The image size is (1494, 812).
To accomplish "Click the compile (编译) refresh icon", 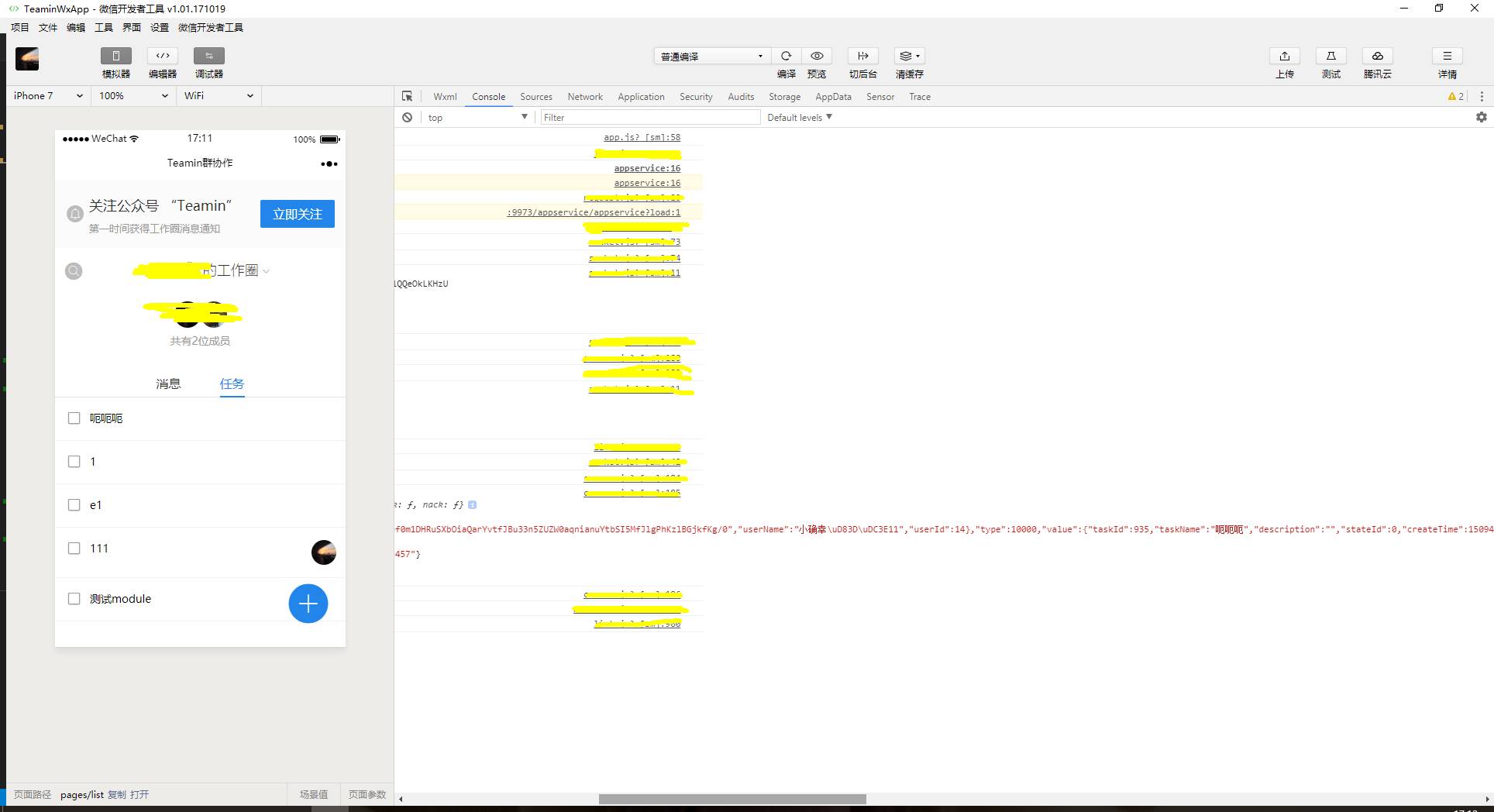I will [786, 56].
